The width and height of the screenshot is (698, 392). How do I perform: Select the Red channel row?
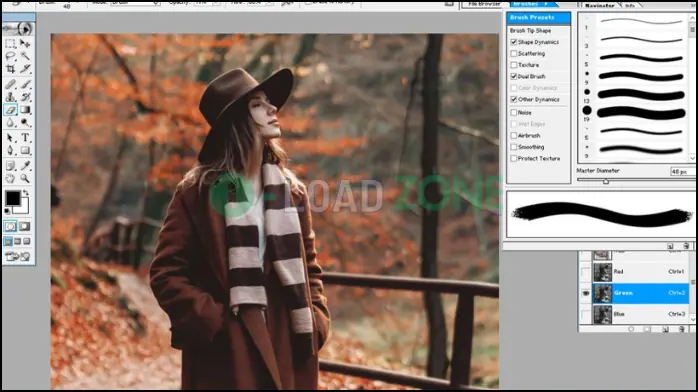[641, 272]
